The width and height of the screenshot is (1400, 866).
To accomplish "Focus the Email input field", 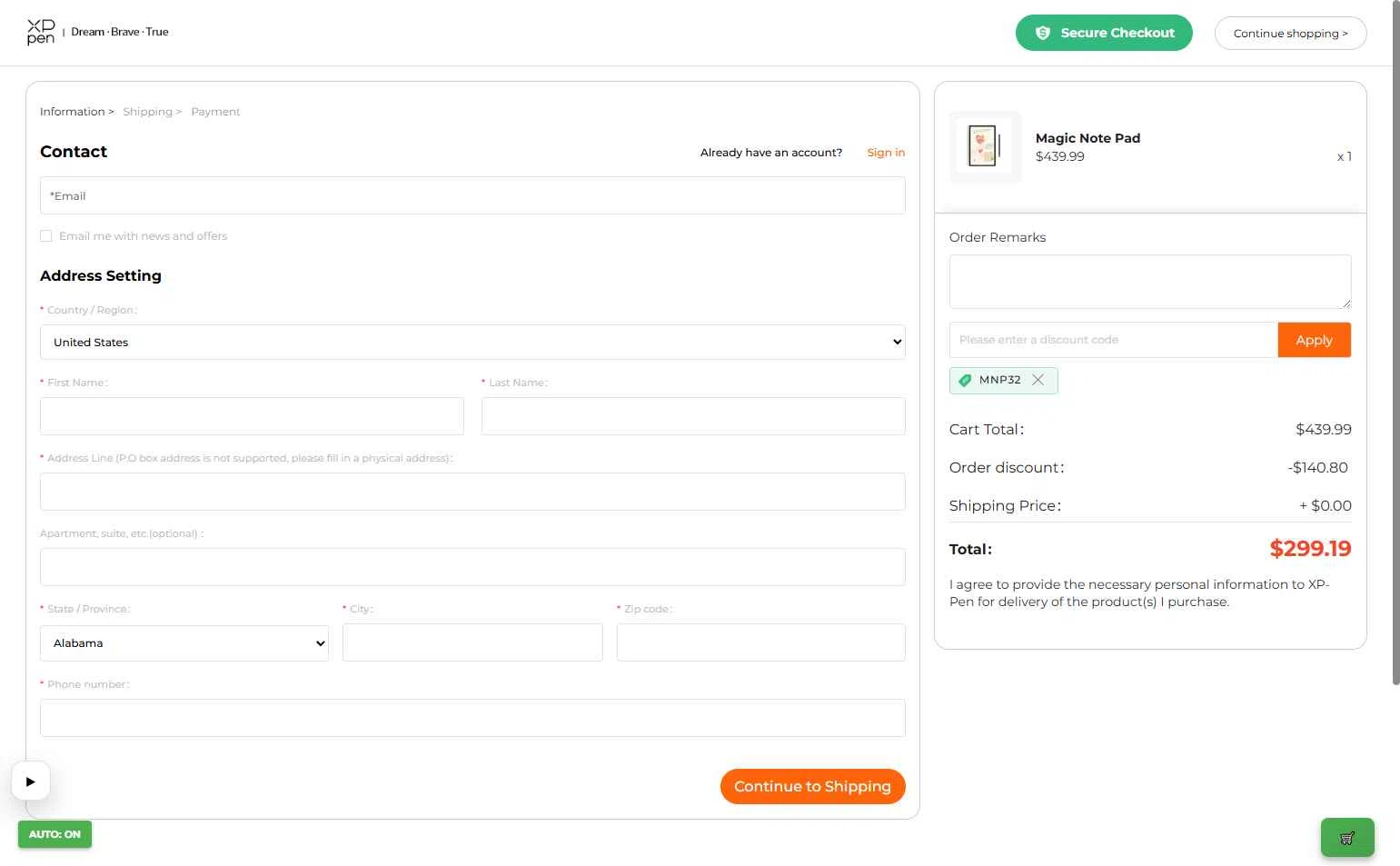I will click(472, 195).
